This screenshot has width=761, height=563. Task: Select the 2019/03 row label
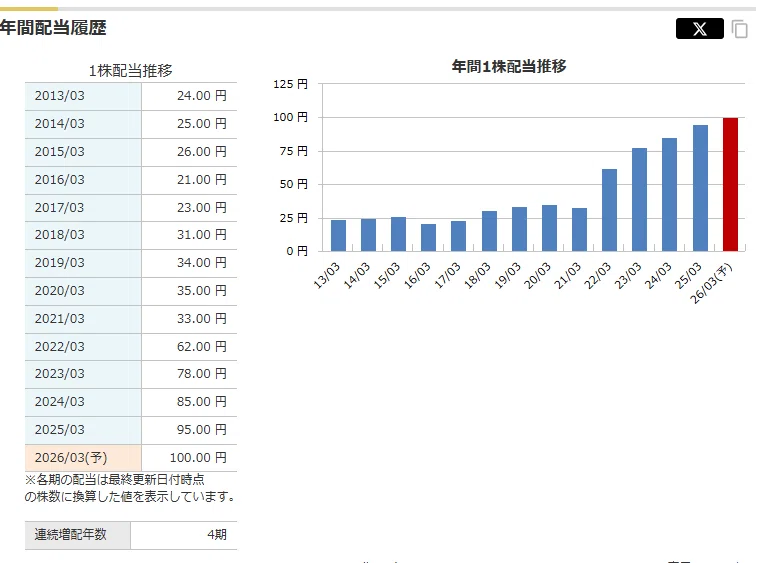pos(60,263)
